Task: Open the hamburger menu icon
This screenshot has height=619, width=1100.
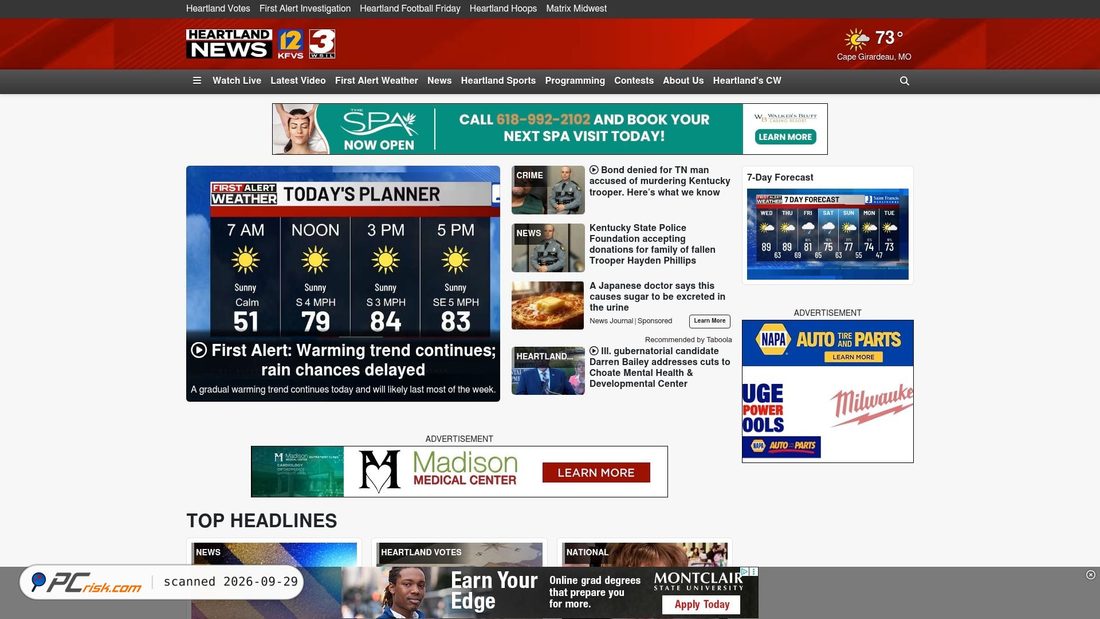Action: (197, 81)
